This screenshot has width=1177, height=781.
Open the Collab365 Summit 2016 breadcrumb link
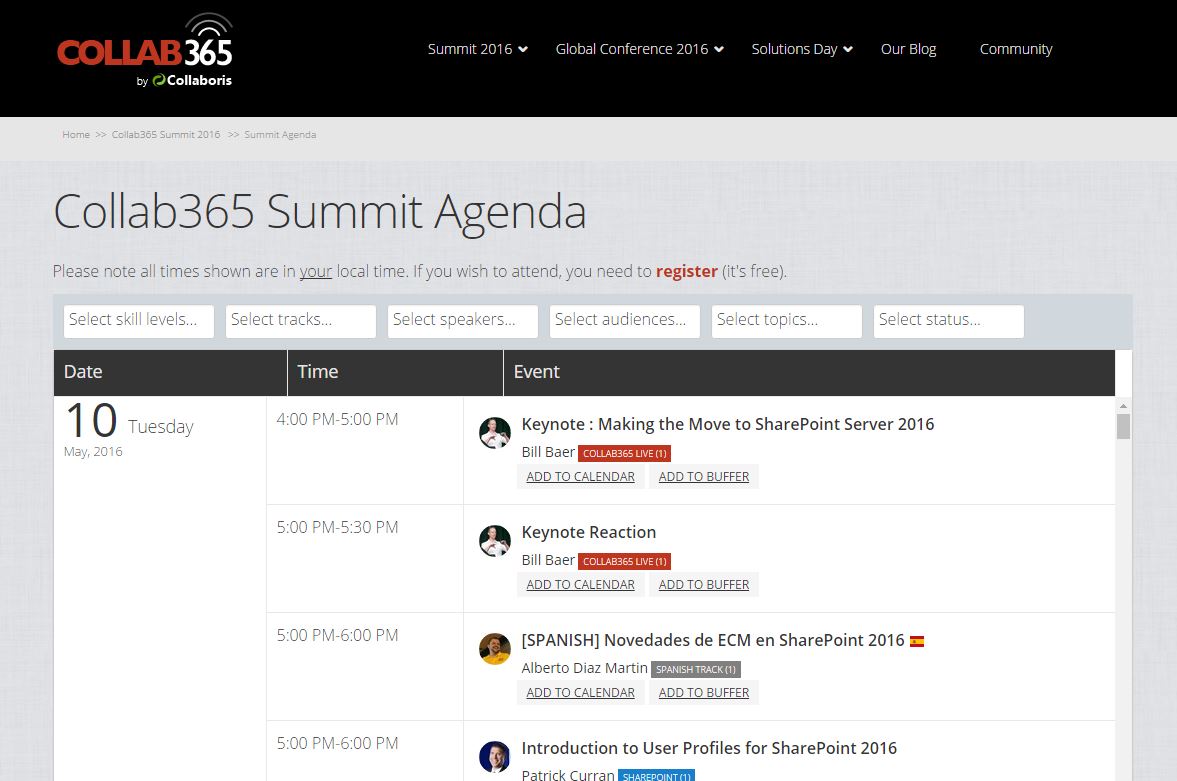pyautogui.click(x=166, y=134)
